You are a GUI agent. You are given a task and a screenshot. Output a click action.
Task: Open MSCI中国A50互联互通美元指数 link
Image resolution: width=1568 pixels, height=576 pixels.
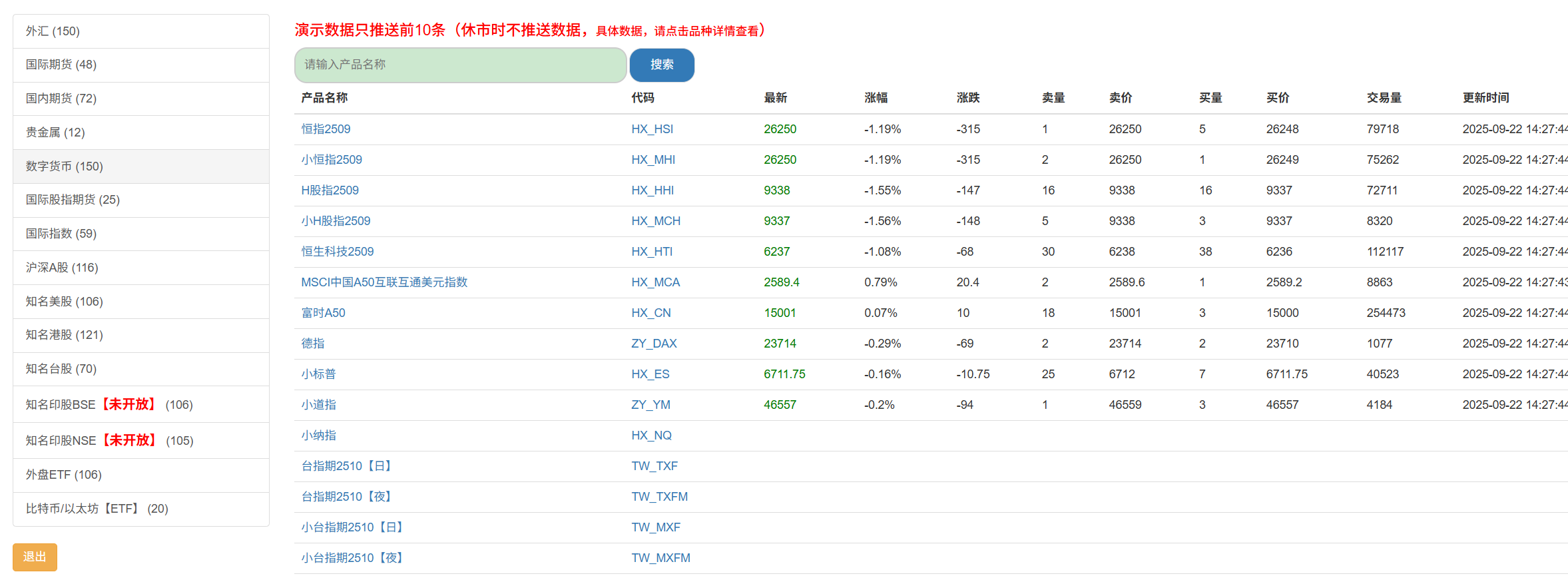point(384,282)
